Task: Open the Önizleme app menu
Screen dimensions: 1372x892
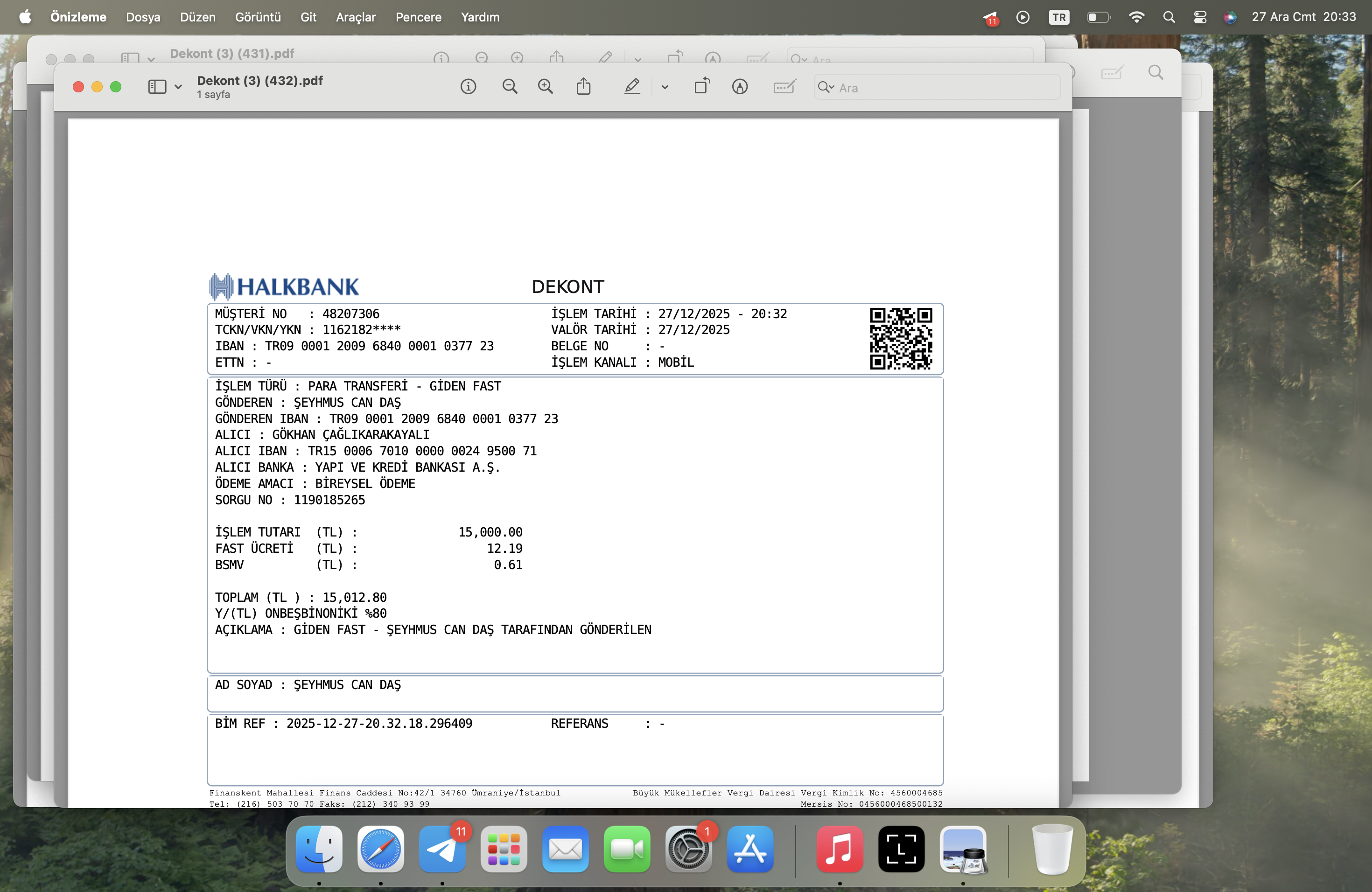Action: 78,17
